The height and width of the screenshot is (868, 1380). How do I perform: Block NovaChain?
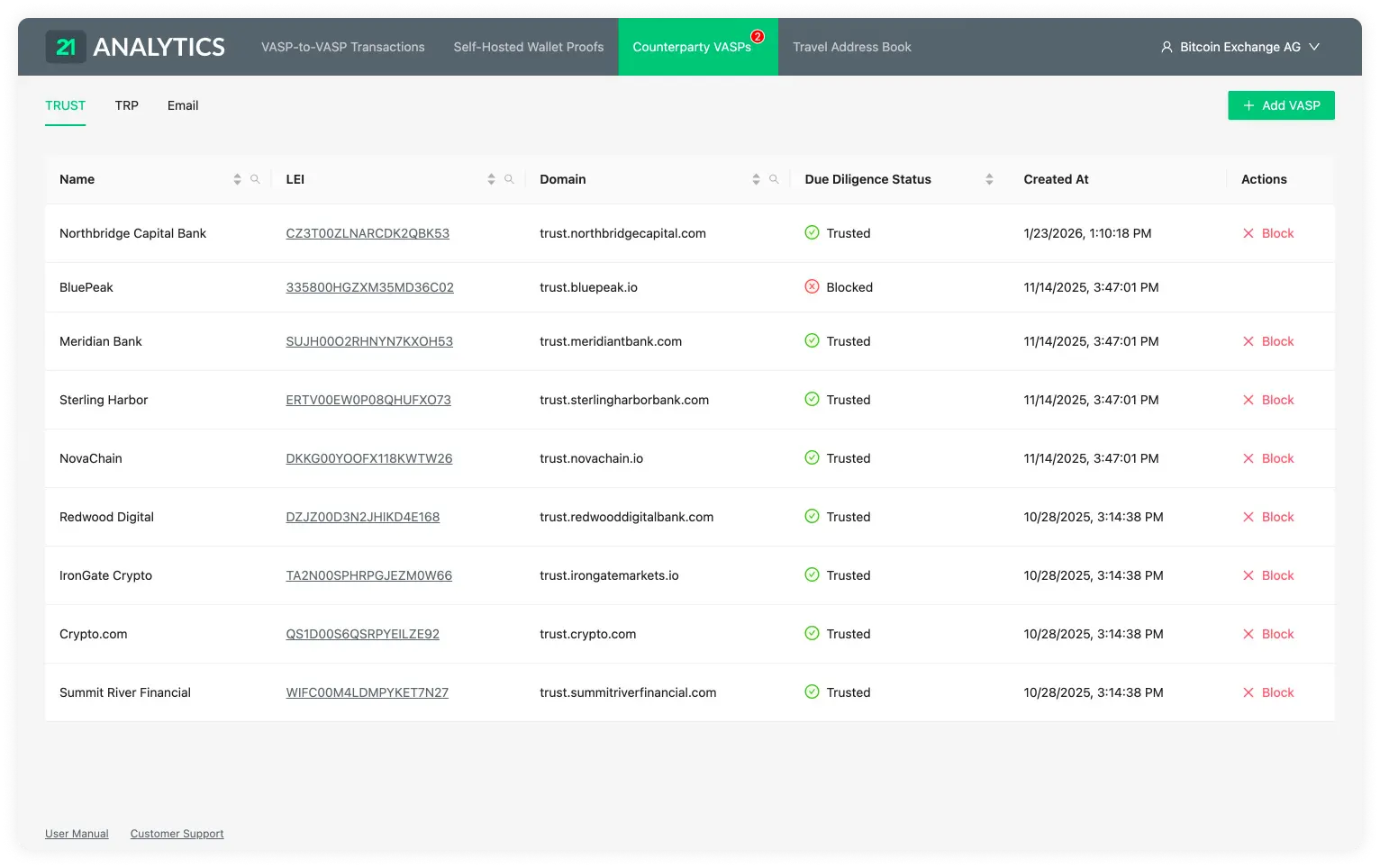pos(1268,458)
